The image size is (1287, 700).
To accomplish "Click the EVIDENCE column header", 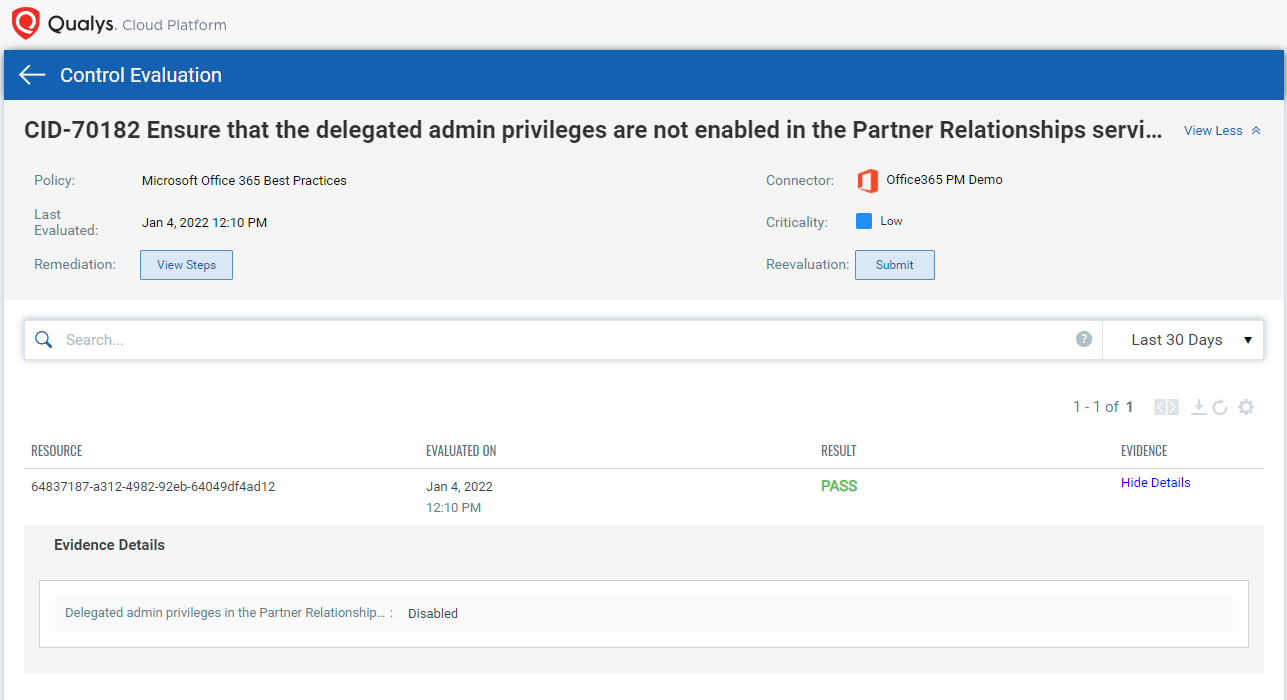I will (1144, 451).
